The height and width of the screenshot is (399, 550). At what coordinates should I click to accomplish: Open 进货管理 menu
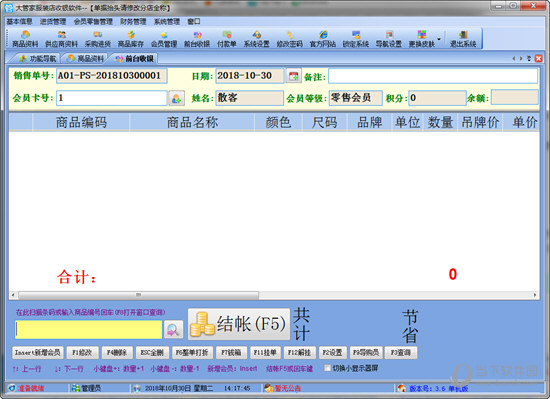point(53,21)
